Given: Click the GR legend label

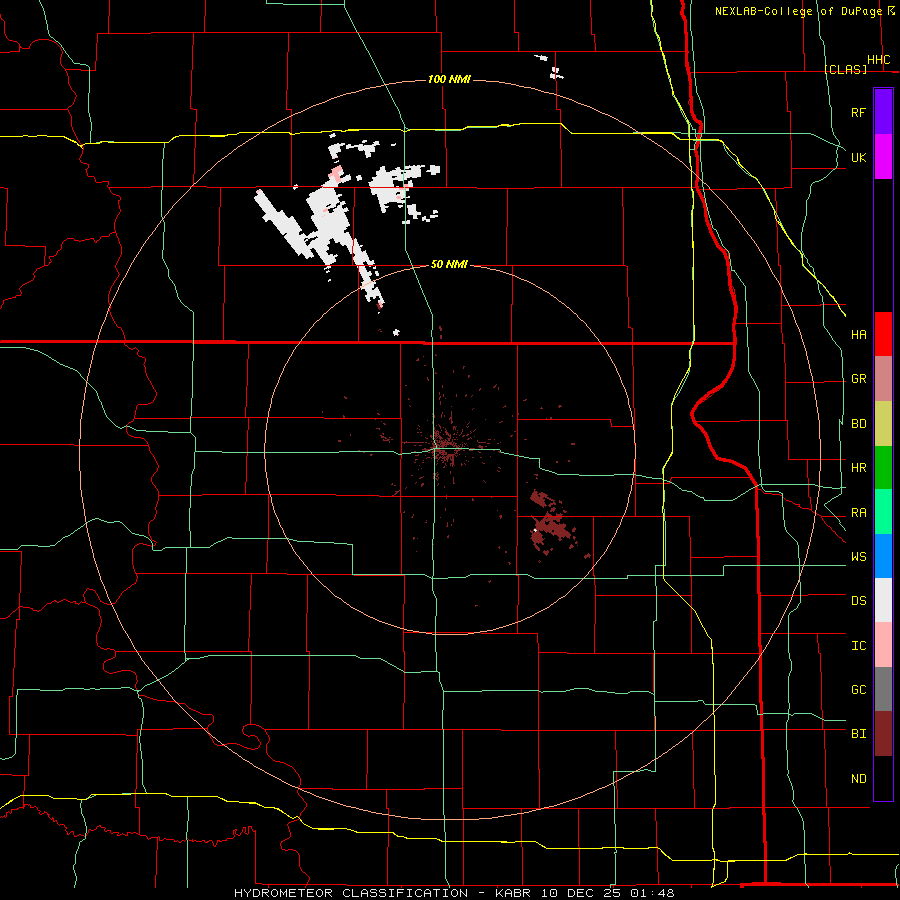Looking at the screenshot, I should 858,379.
